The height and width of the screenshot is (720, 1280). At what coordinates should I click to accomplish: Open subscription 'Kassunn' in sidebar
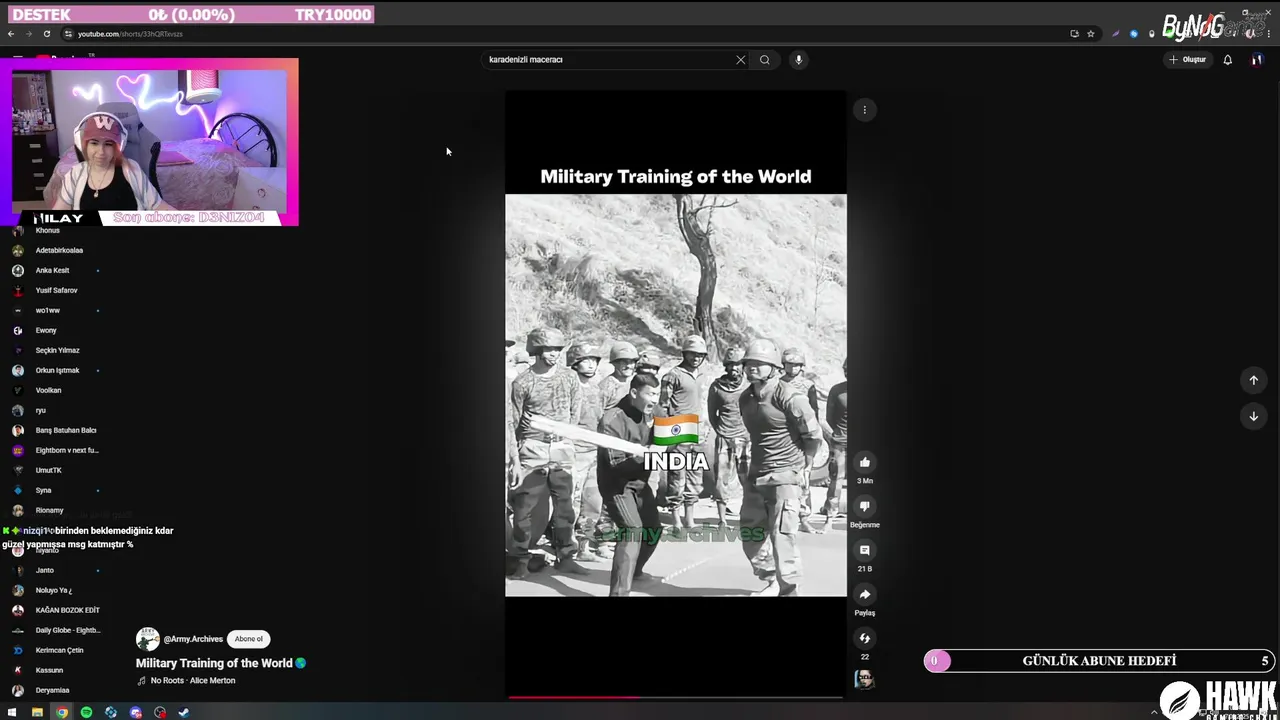click(x=49, y=670)
